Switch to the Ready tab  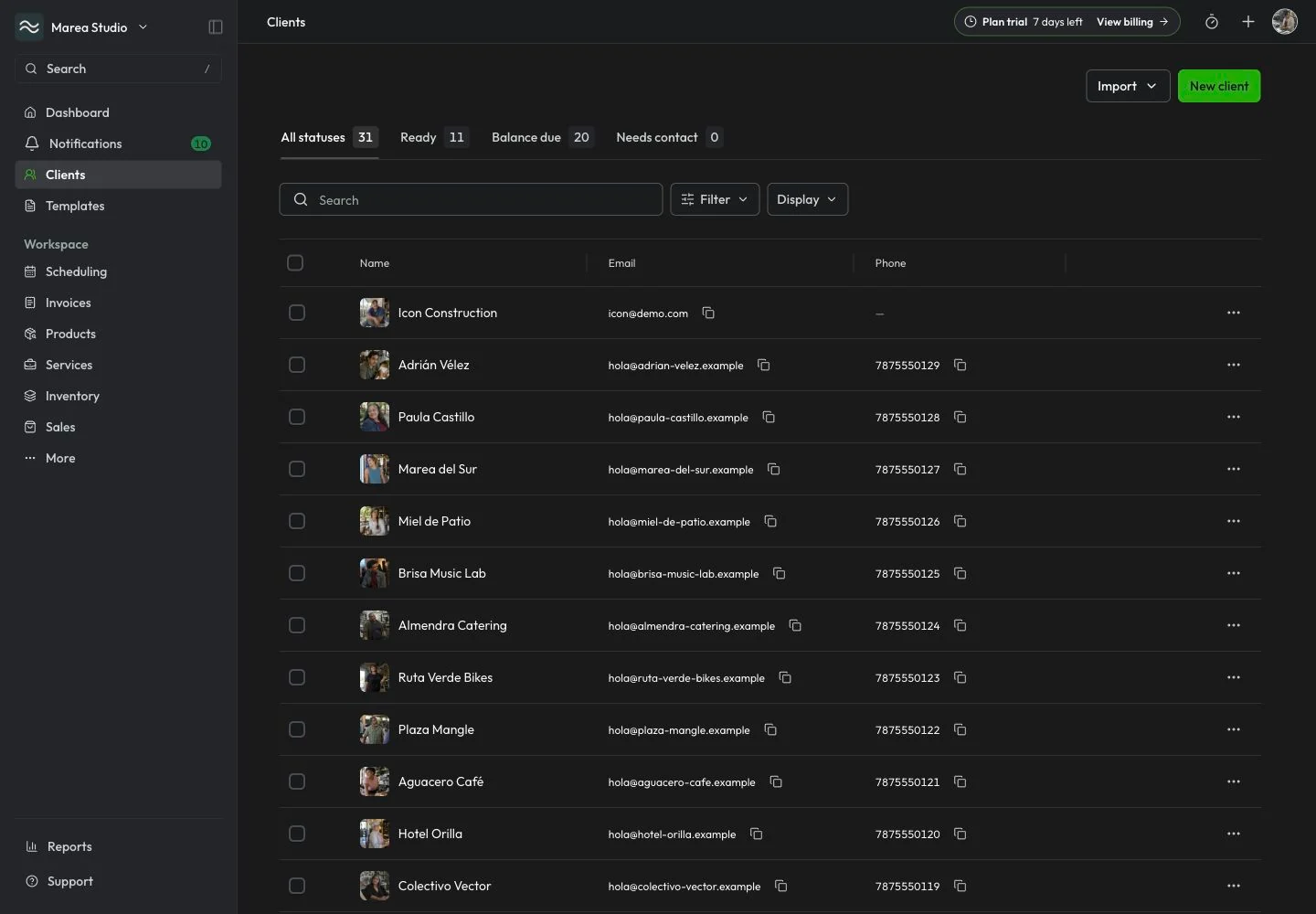434,137
